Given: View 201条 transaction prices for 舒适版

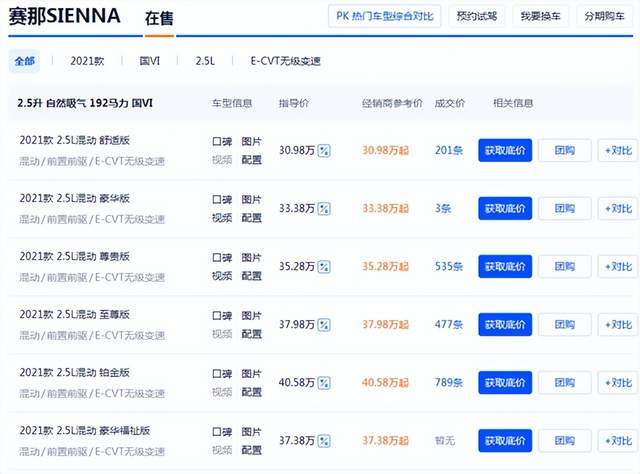Looking at the screenshot, I should (449, 150).
